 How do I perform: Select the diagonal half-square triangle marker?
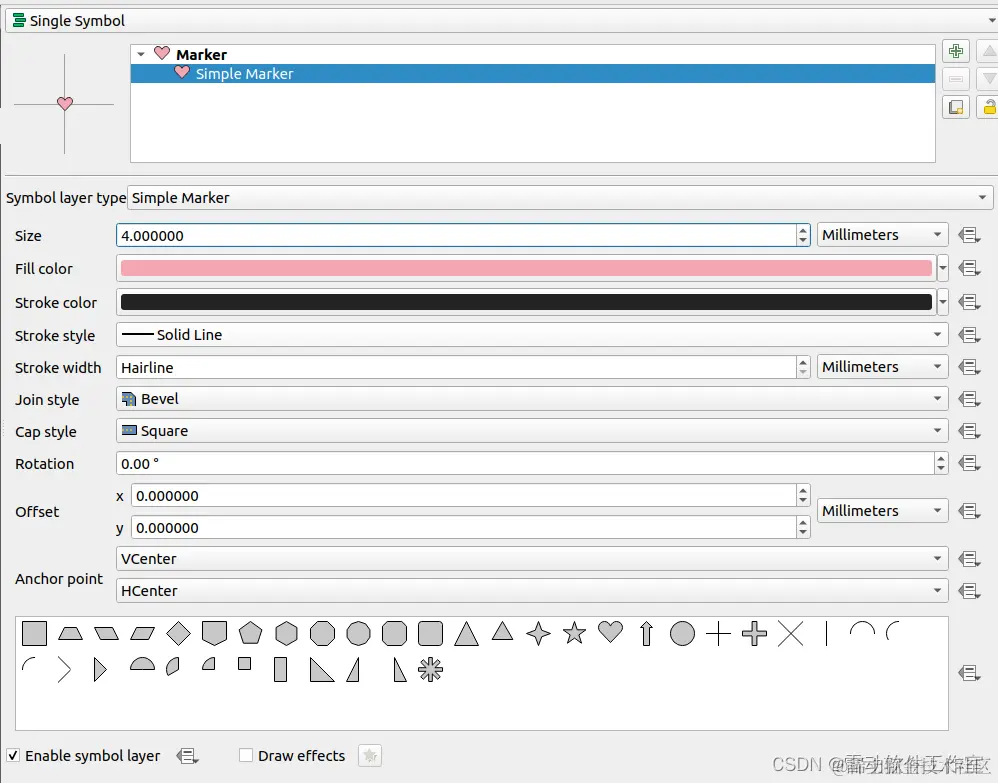[321, 669]
